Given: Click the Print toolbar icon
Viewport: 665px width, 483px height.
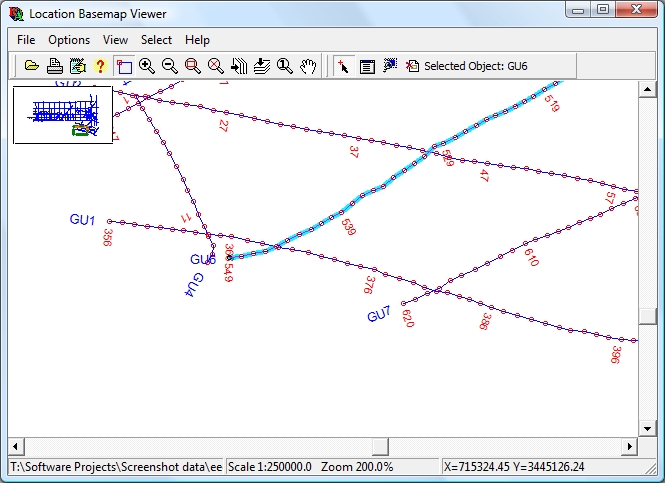Looking at the screenshot, I should (x=55, y=66).
